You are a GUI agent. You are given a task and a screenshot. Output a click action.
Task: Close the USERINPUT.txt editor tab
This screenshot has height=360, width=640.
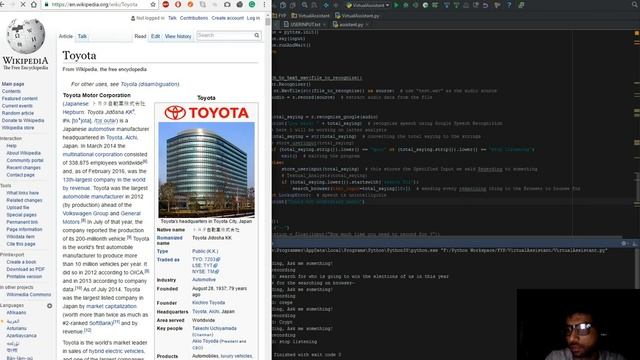tap(324, 24)
